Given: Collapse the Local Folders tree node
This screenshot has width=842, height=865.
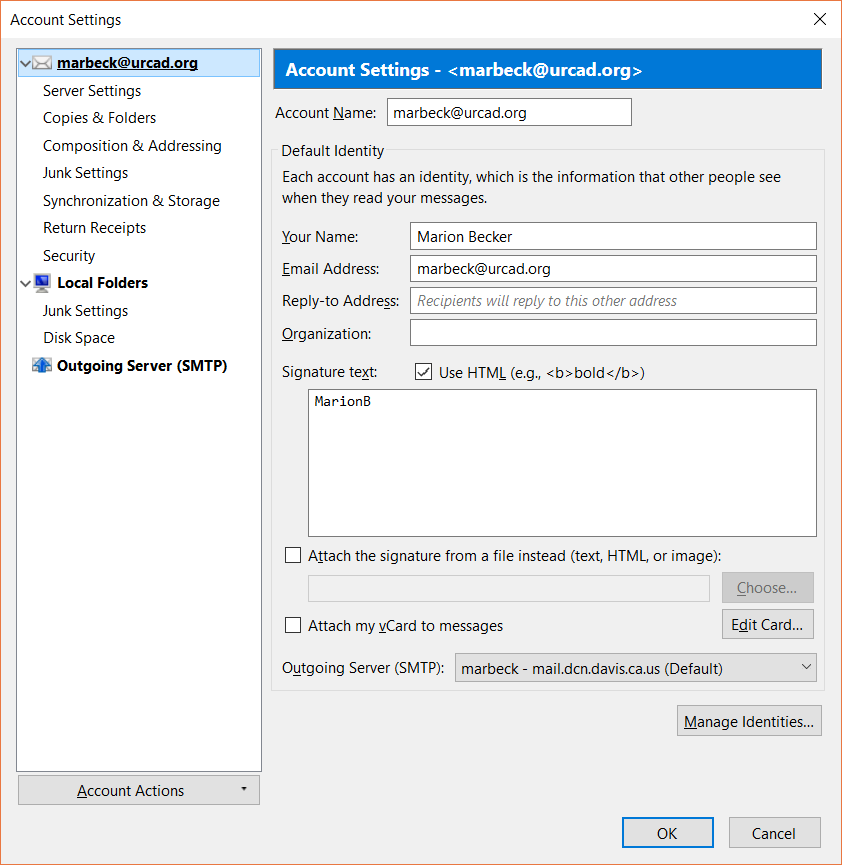Looking at the screenshot, I should (x=25, y=284).
